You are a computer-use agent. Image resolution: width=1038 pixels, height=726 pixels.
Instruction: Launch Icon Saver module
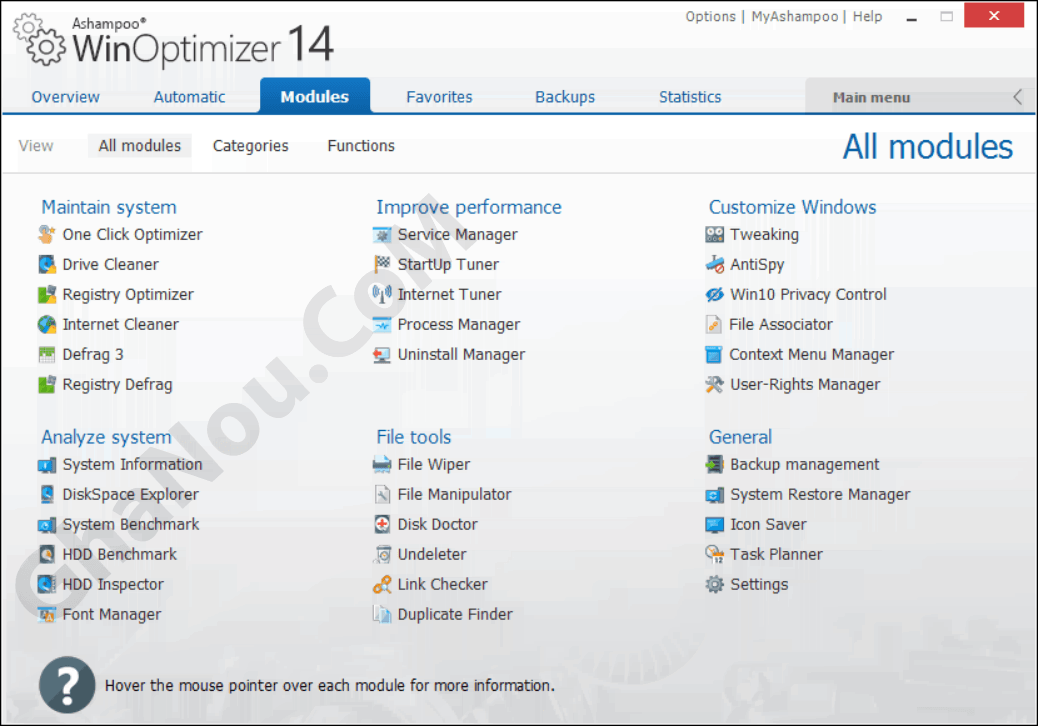pyautogui.click(x=768, y=524)
